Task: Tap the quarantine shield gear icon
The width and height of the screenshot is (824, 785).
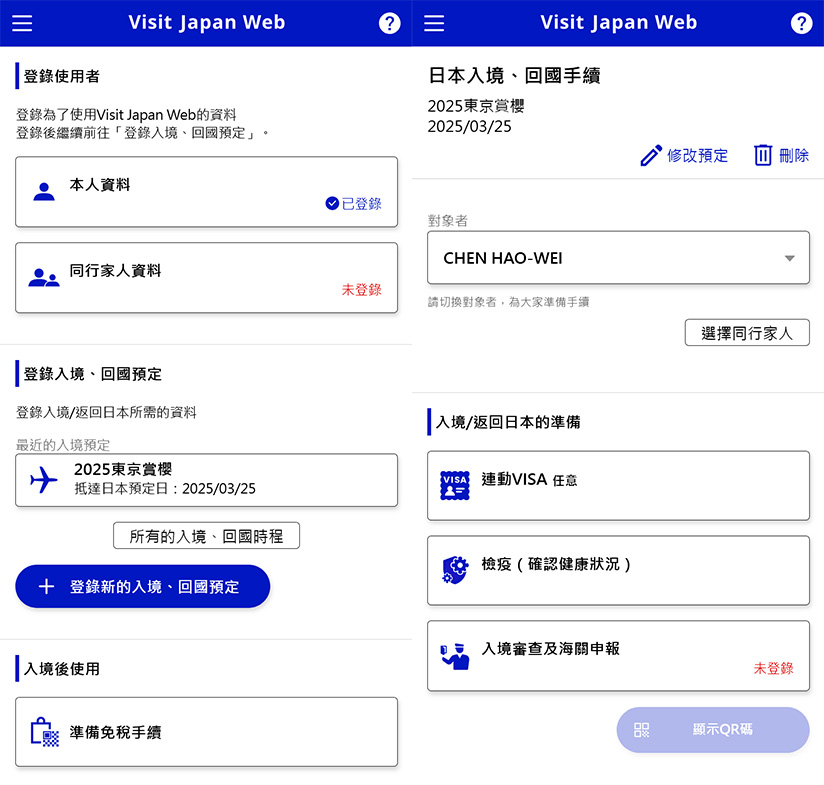Action: coord(455,570)
